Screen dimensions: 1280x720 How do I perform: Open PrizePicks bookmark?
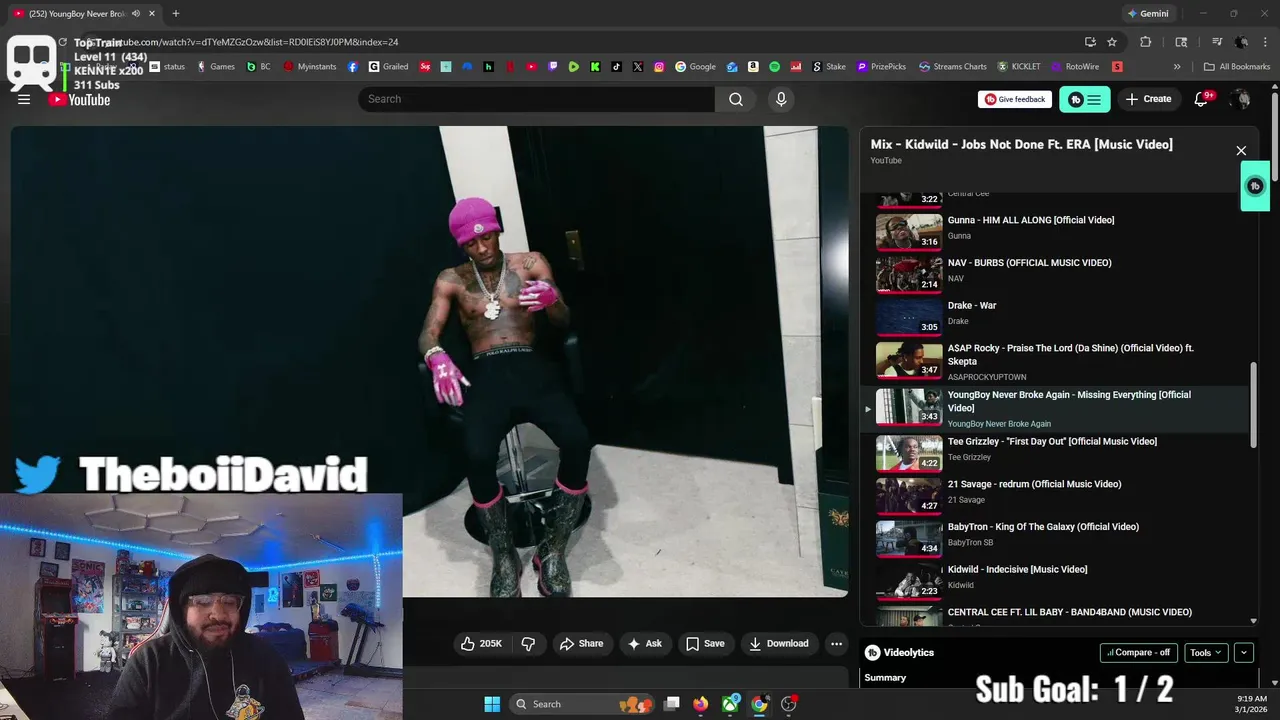pyautogui.click(x=881, y=67)
